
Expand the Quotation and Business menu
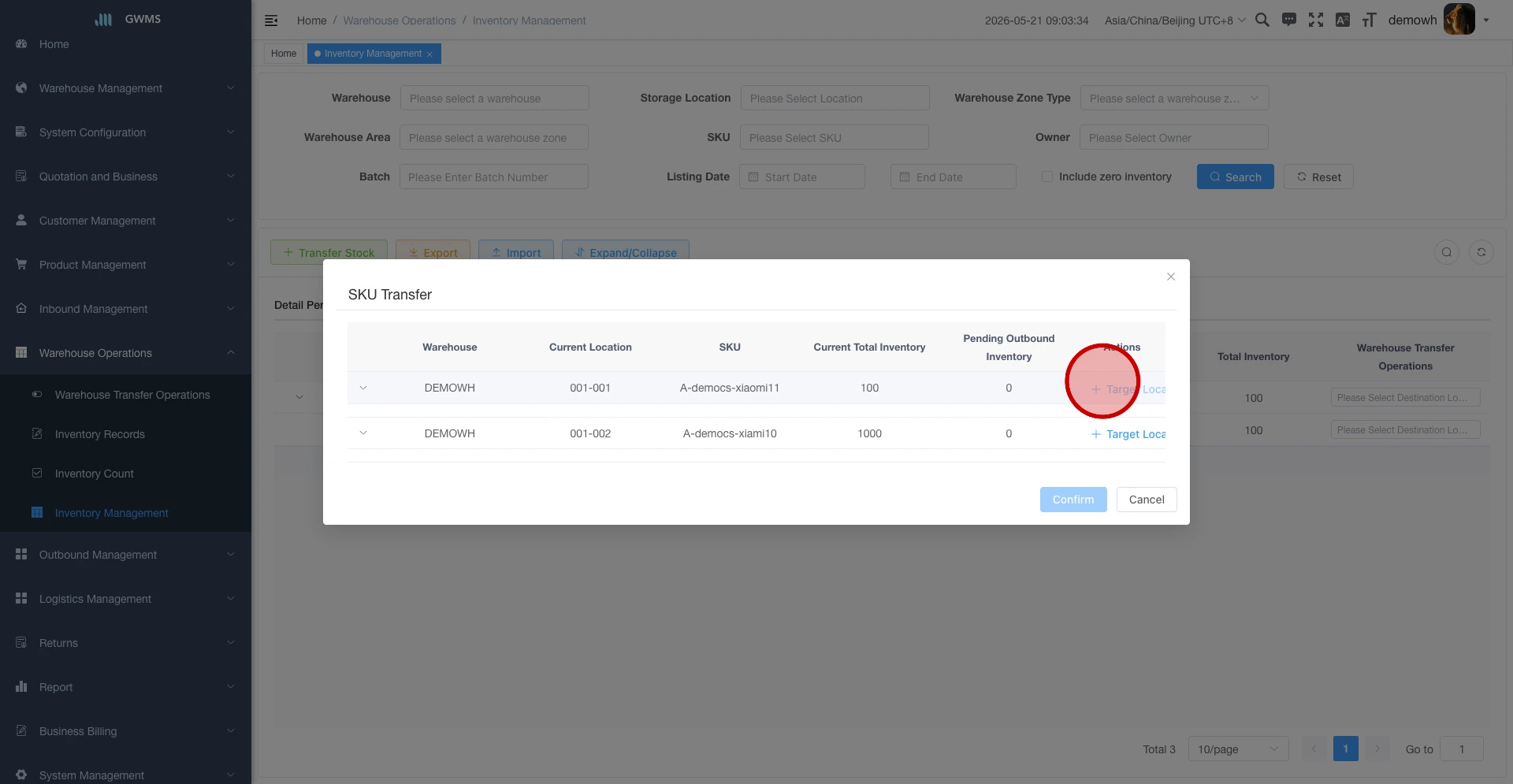click(x=126, y=176)
